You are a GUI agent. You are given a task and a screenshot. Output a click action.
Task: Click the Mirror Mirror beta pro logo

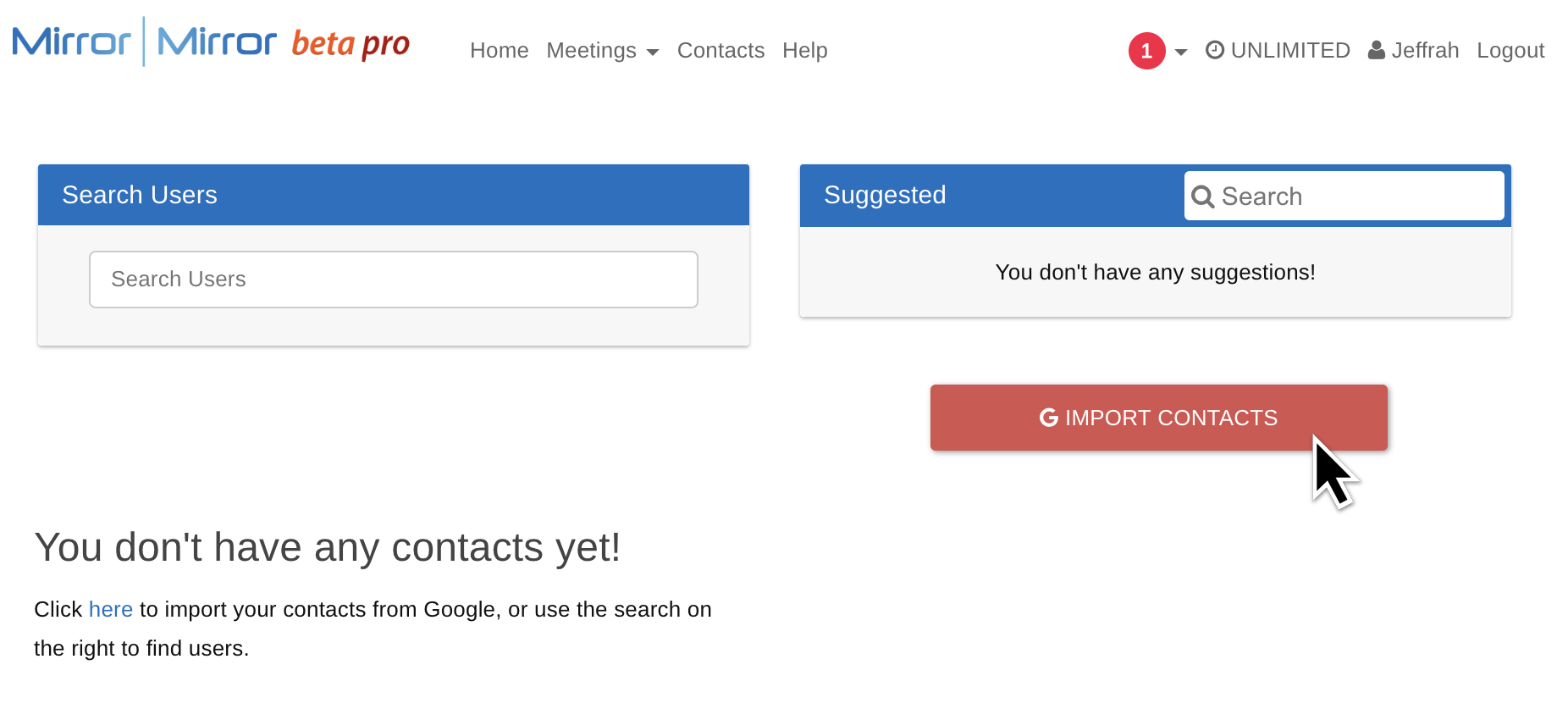[x=211, y=42]
